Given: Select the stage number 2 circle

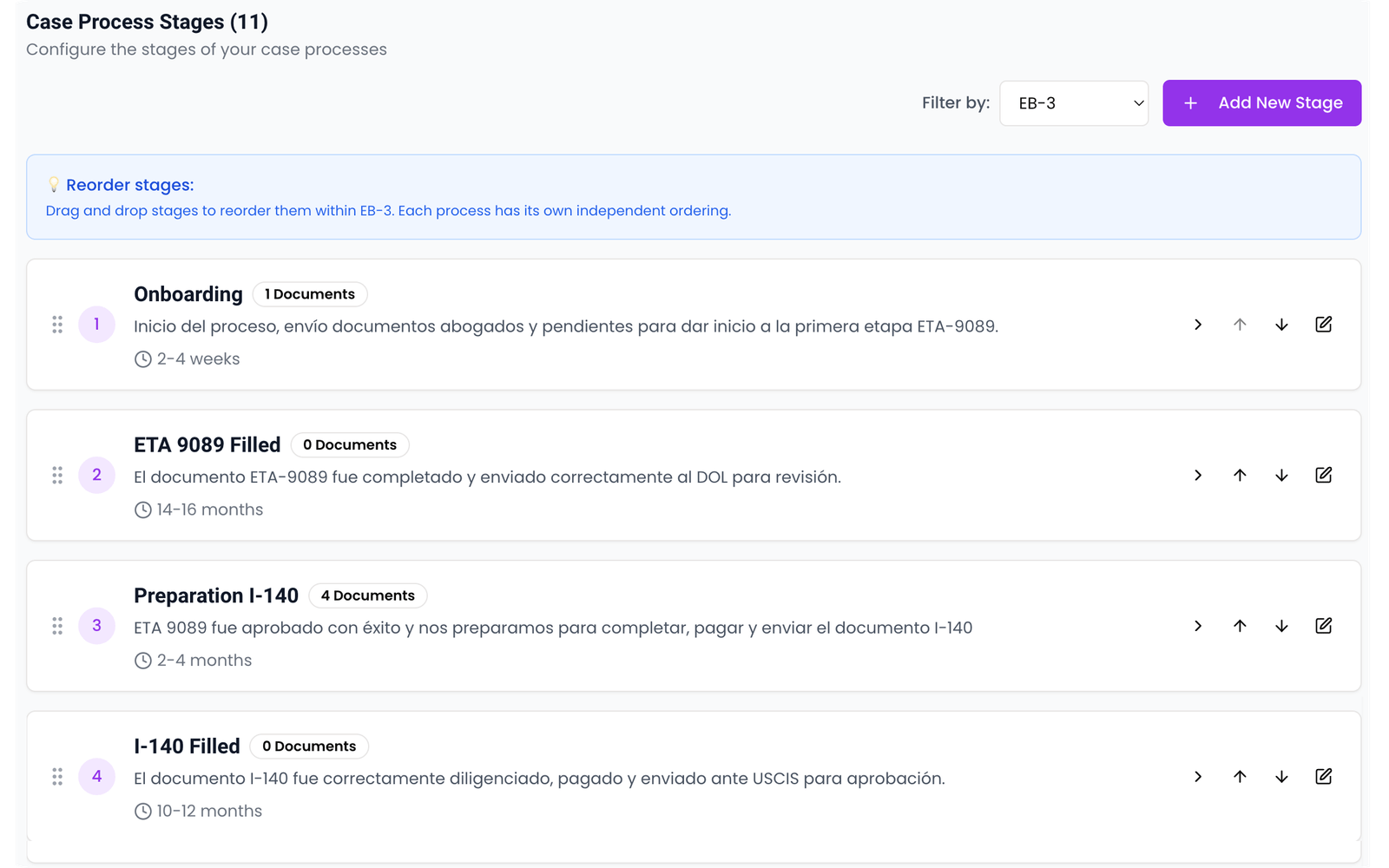Looking at the screenshot, I should pos(96,476).
